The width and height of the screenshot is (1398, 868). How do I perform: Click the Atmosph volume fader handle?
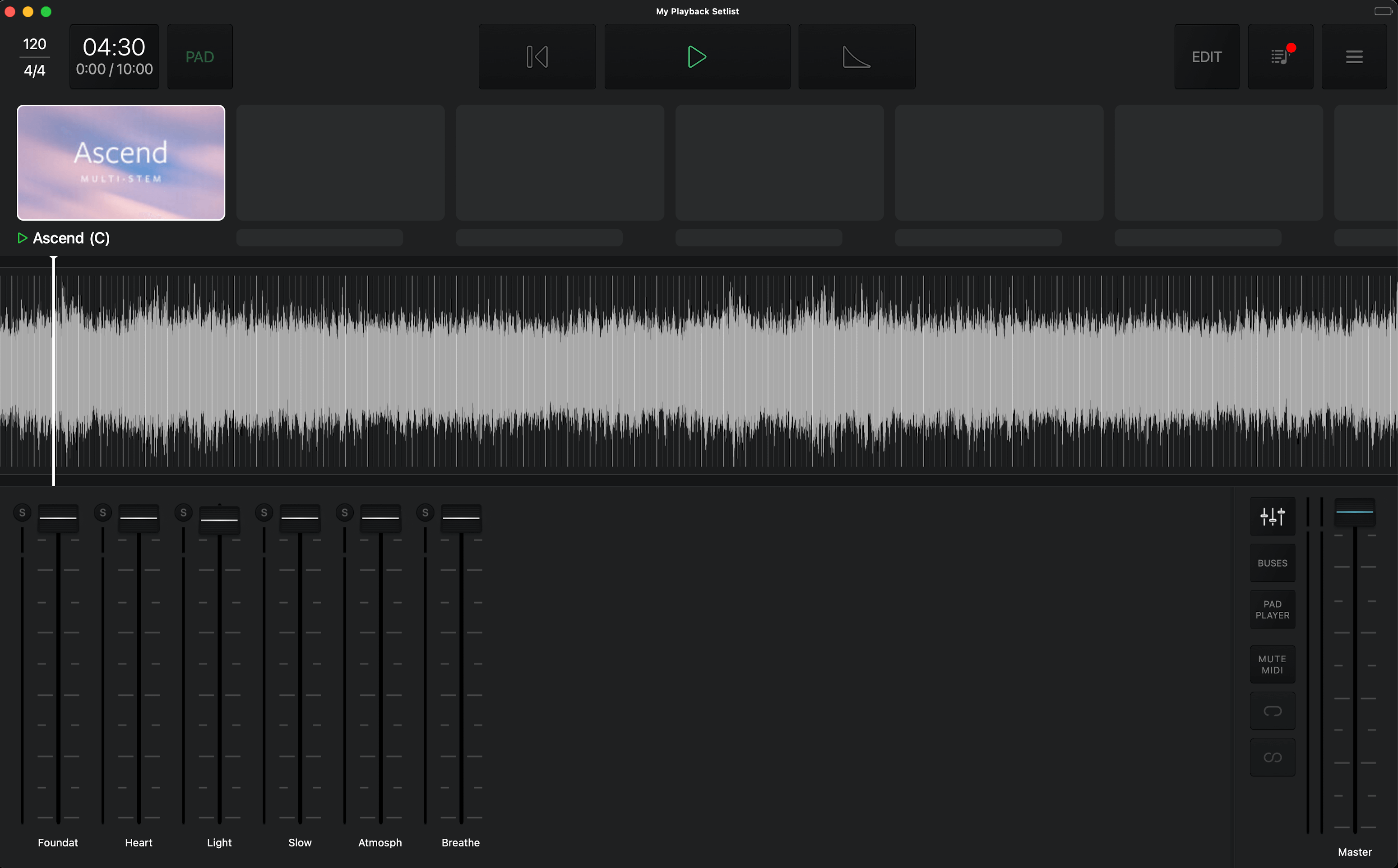(381, 518)
